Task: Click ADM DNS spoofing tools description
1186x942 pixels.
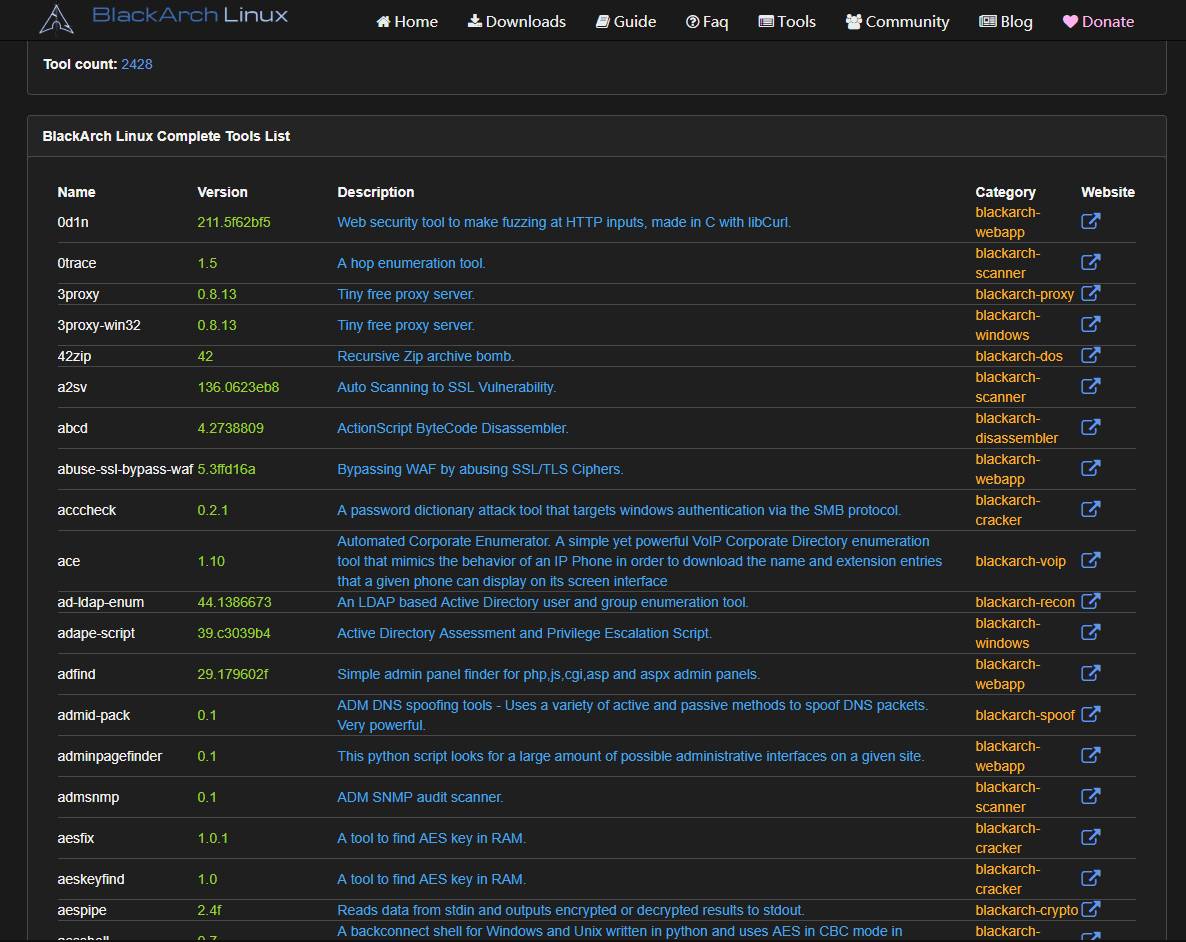Action: pyautogui.click(x=633, y=715)
